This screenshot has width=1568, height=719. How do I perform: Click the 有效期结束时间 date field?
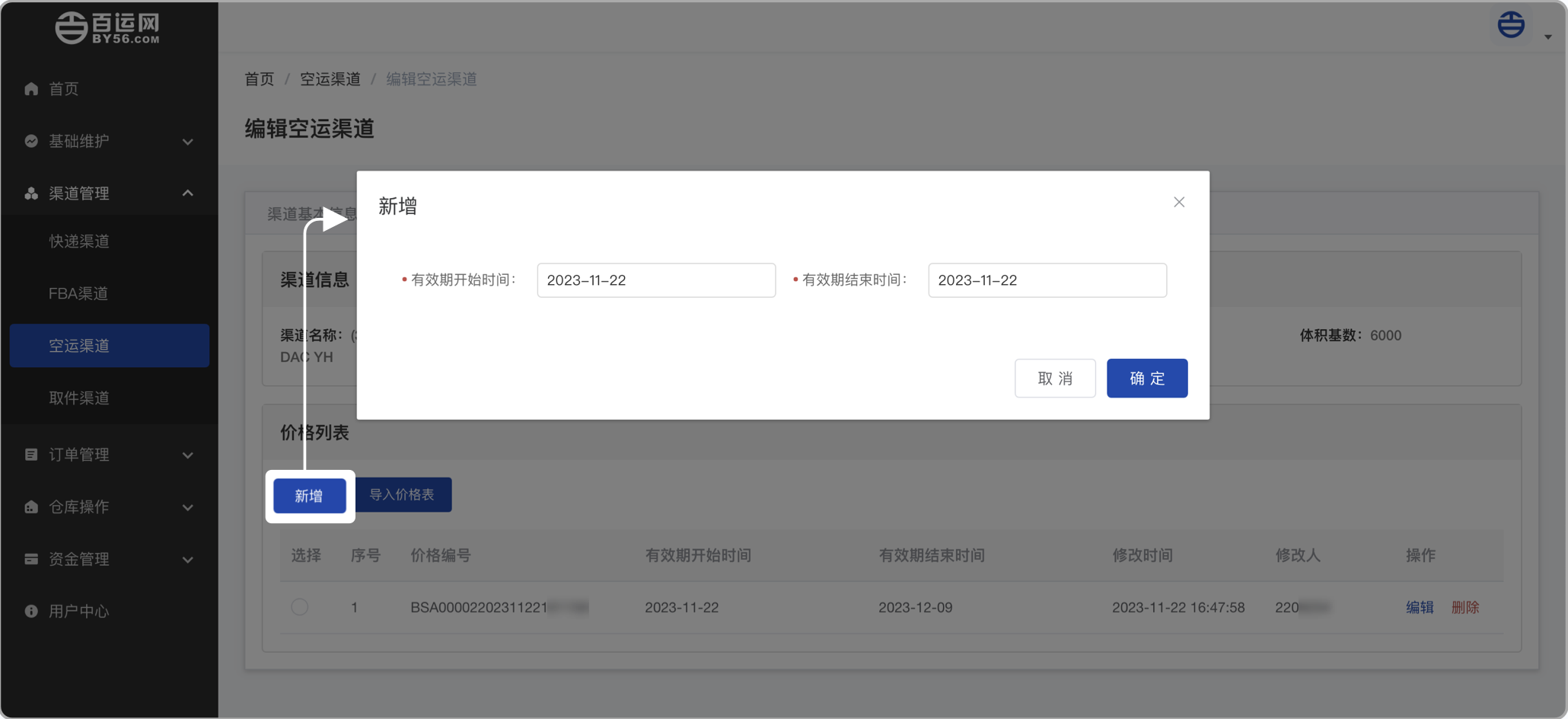tap(1047, 280)
